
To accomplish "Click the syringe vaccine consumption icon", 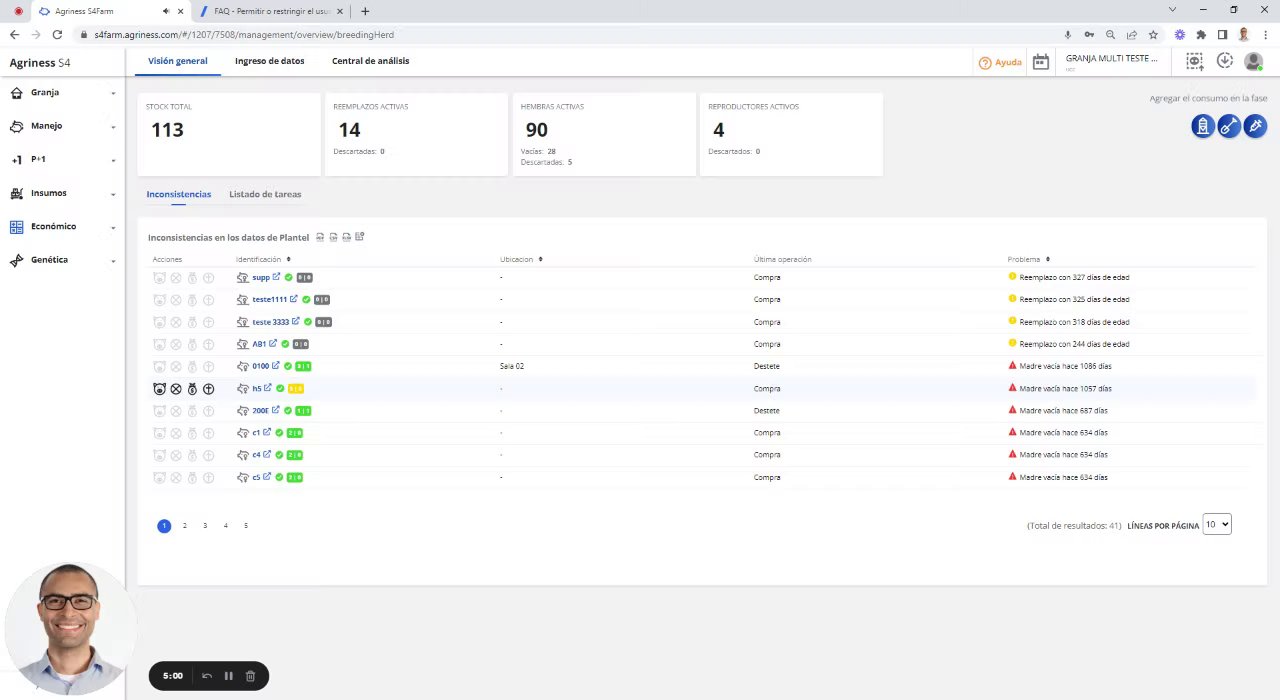I will (x=1256, y=126).
